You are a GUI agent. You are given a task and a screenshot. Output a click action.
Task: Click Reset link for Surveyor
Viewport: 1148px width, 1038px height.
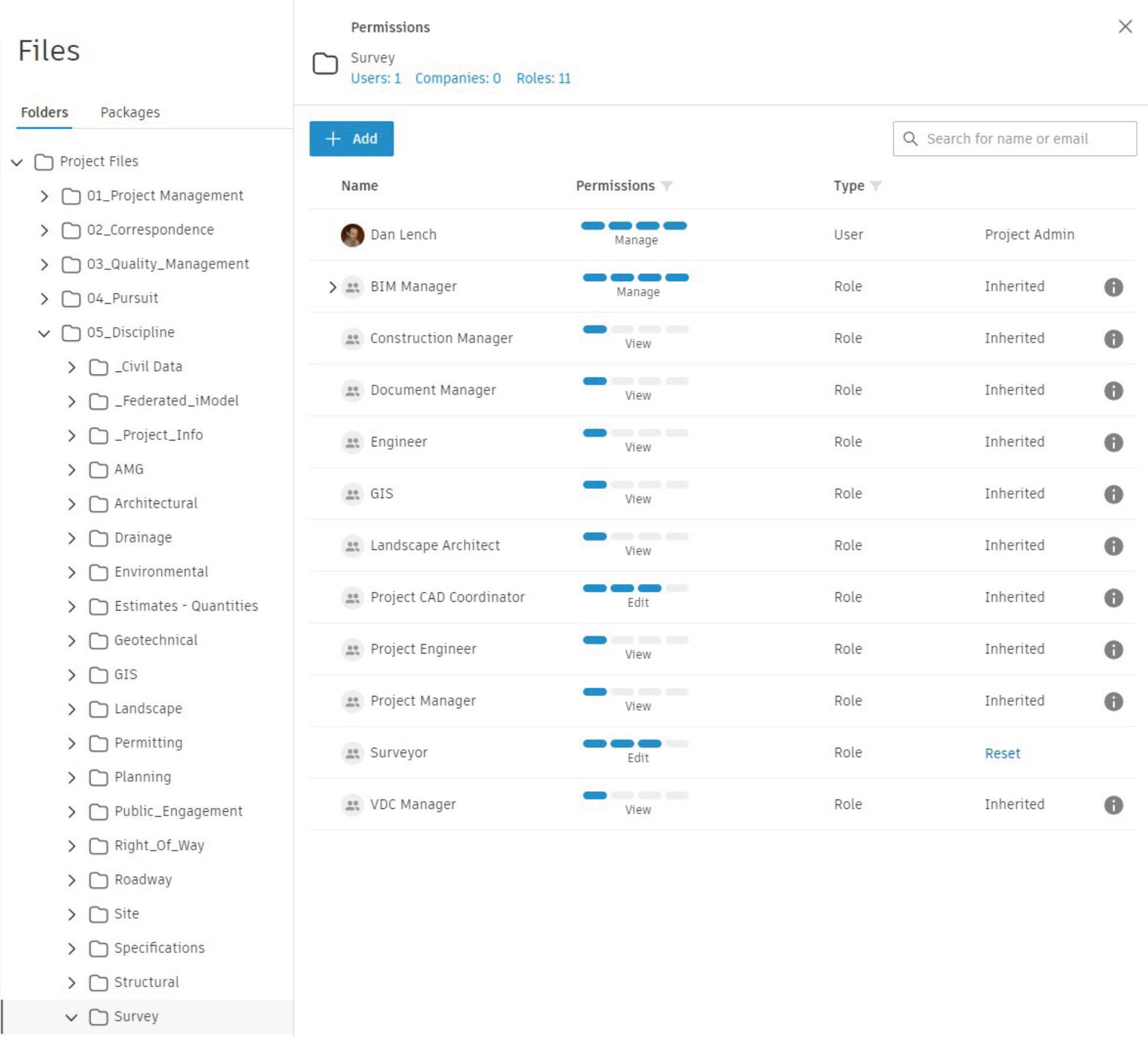tap(1002, 754)
